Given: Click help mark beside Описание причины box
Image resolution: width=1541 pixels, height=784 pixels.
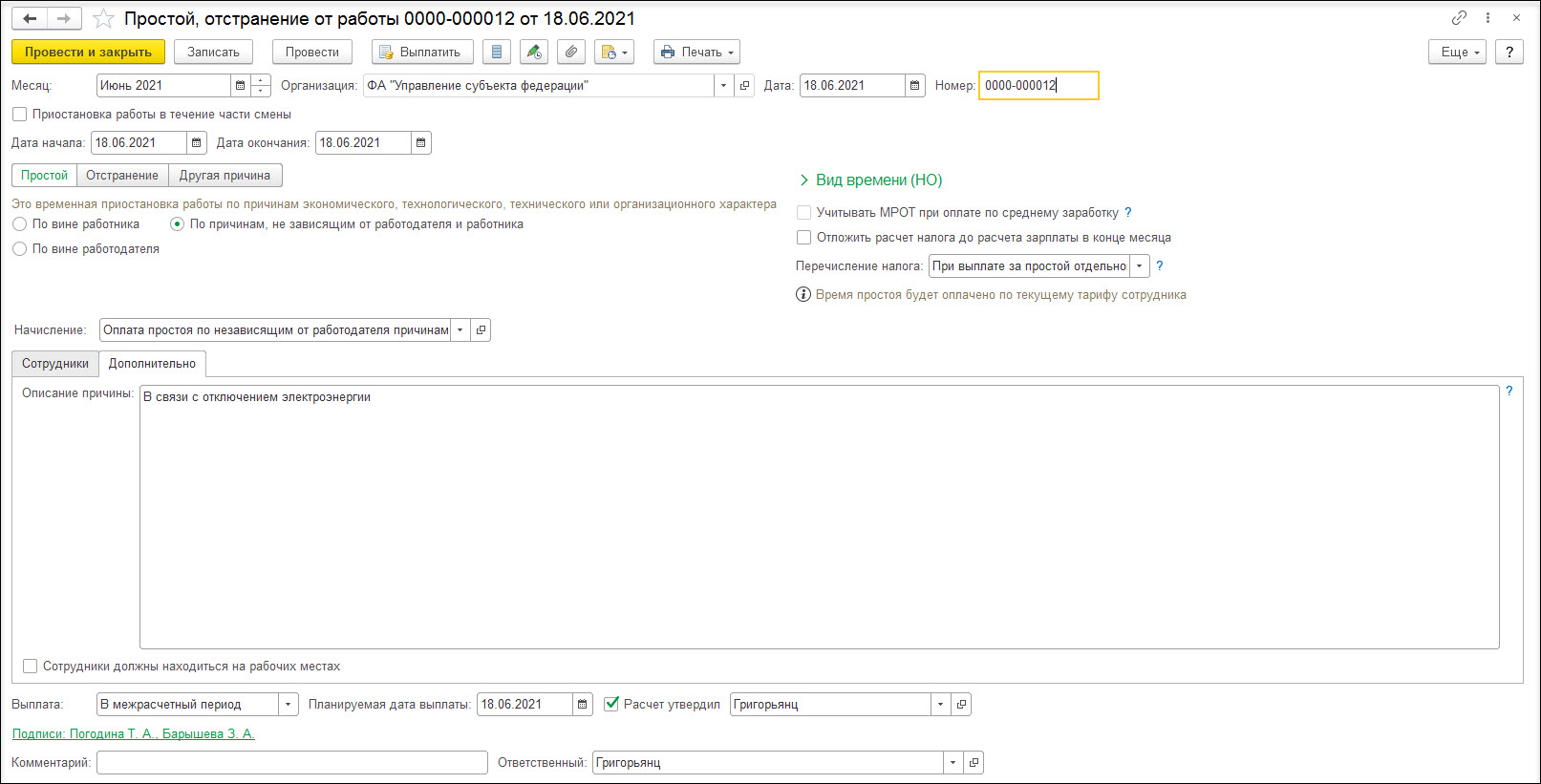Looking at the screenshot, I should (x=1509, y=392).
